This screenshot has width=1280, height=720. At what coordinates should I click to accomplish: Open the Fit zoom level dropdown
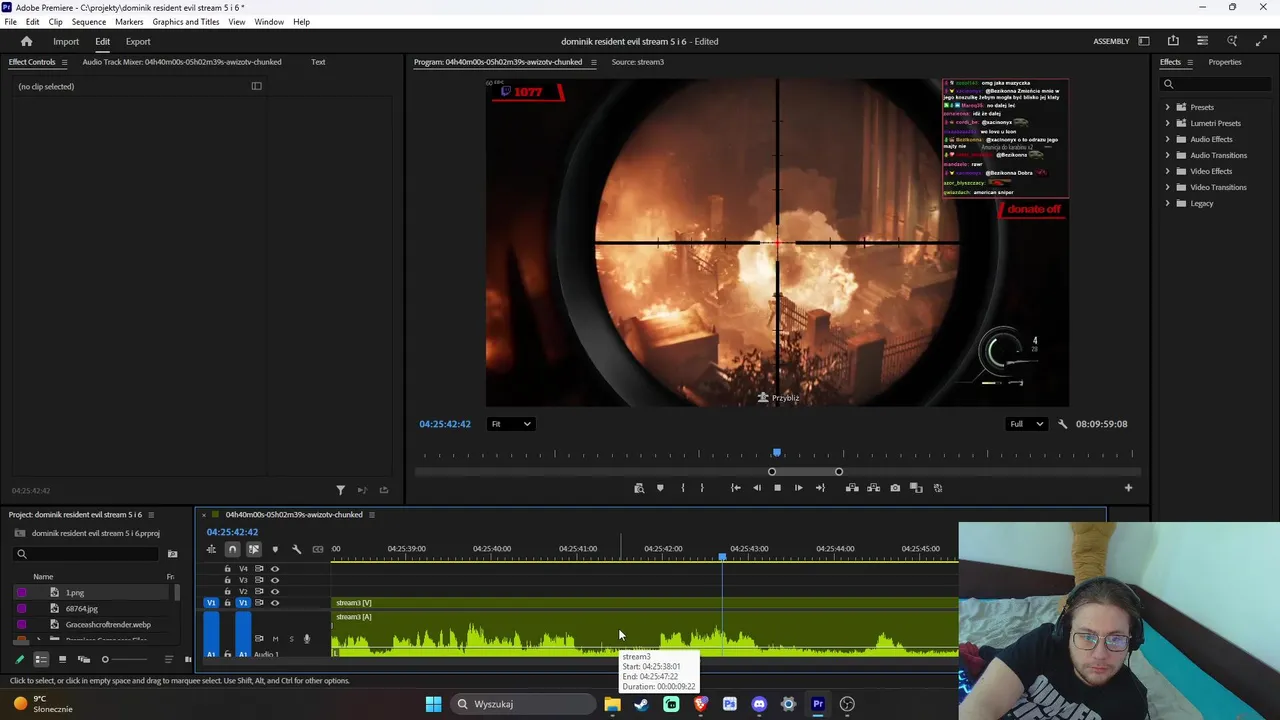click(x=510, y=424)
